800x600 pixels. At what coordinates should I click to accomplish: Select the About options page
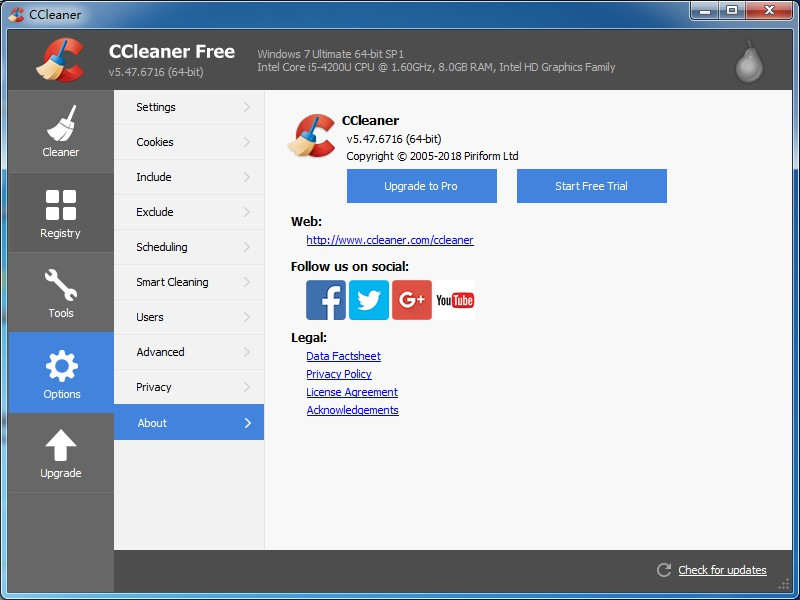(x=189, y=422)
